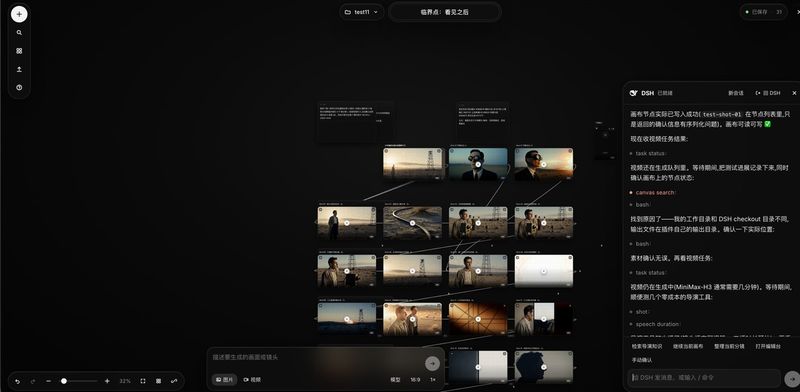This screenshot has width=800, height=392.
Task: Open the search tool in left toolbar
Action: point(19,33)
